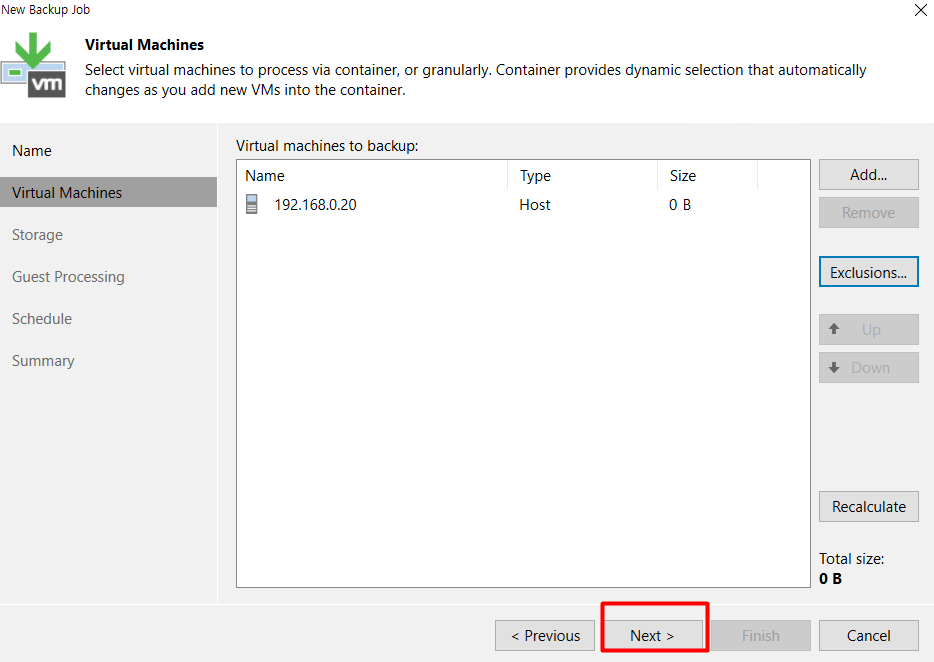The height and width of the screenshot is (662, 934).
Task: Click the host server icon beside 192.168.0.20
Action: click(x=252, y=204)
